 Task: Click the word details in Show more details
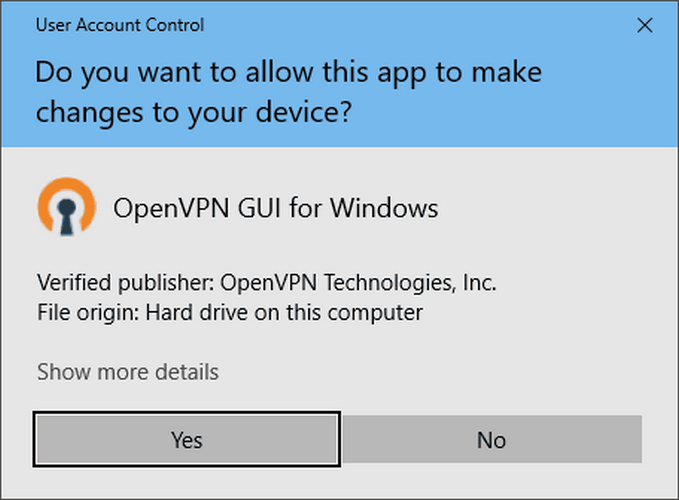pos(187,372)
